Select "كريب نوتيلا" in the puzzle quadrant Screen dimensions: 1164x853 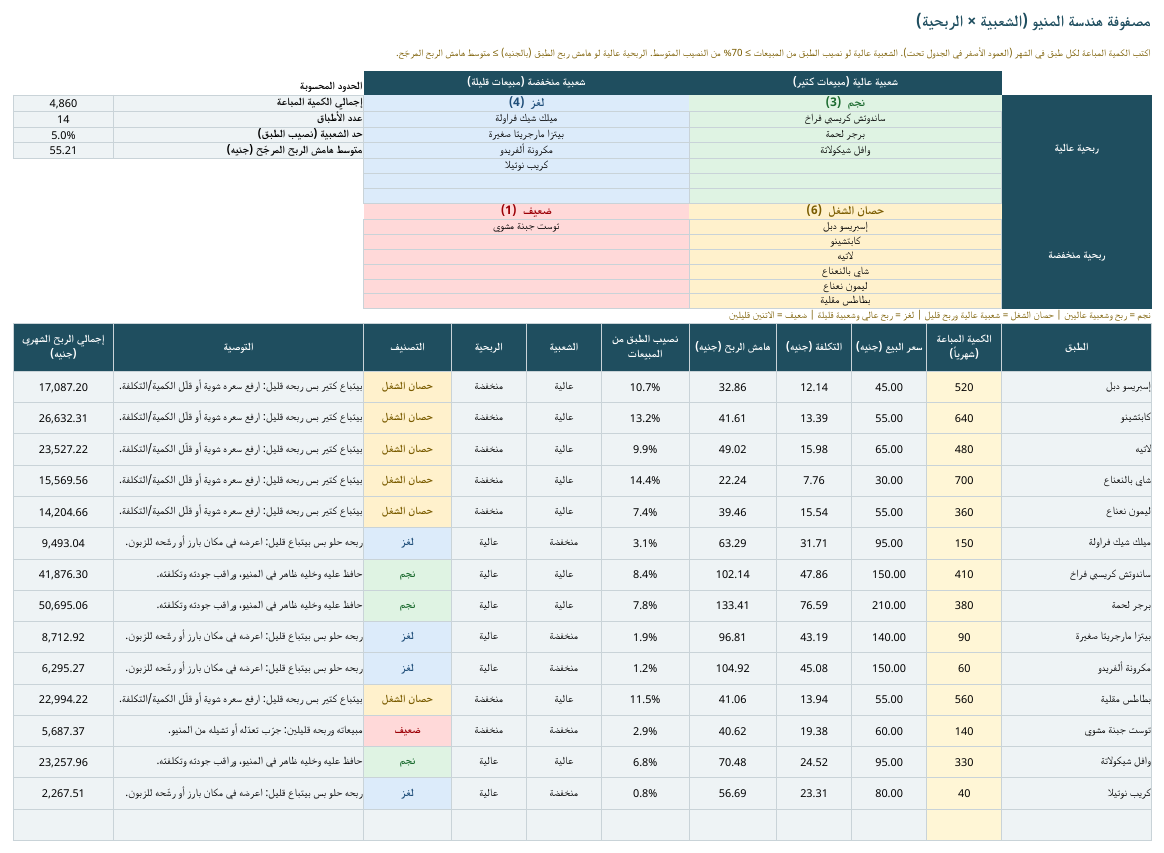526,166
